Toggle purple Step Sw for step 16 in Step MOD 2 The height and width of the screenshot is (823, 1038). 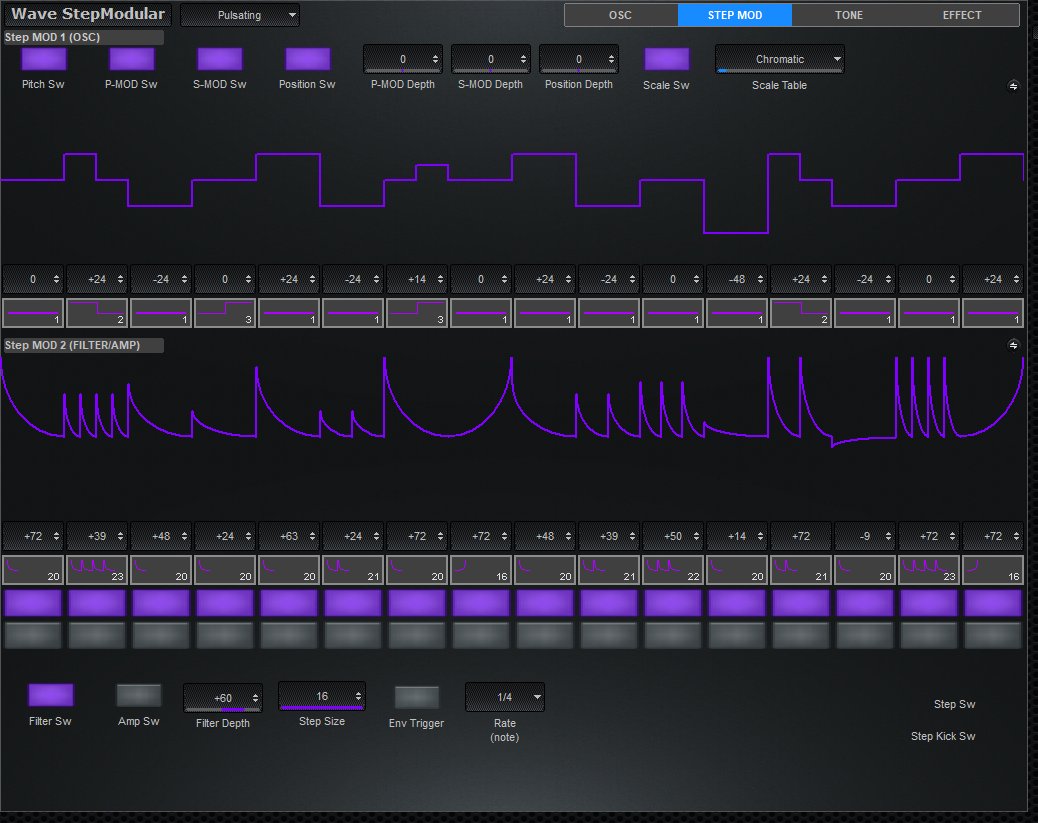click(993, 603)
